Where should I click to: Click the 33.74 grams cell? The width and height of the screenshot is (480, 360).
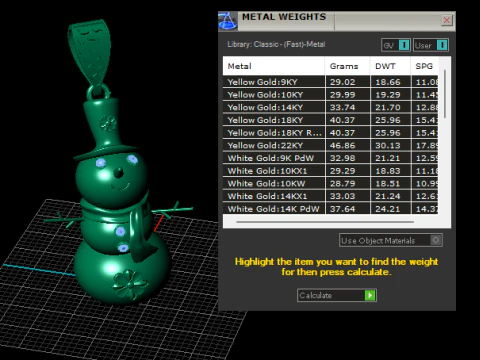pyautogui.click(x=348, y=107)
